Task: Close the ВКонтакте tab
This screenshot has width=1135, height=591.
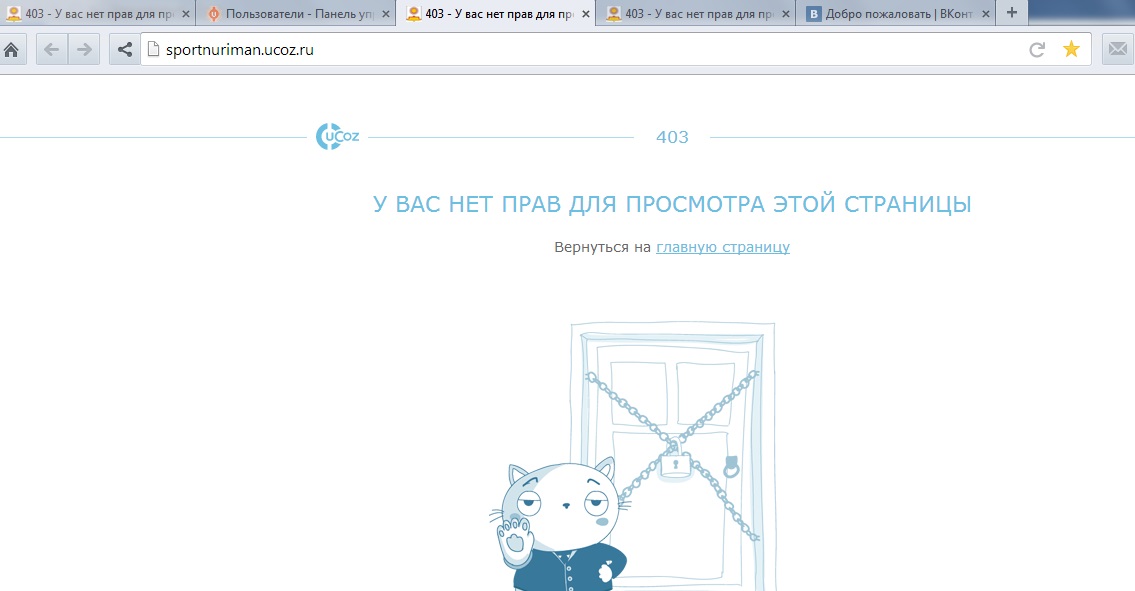Action: 984,14
